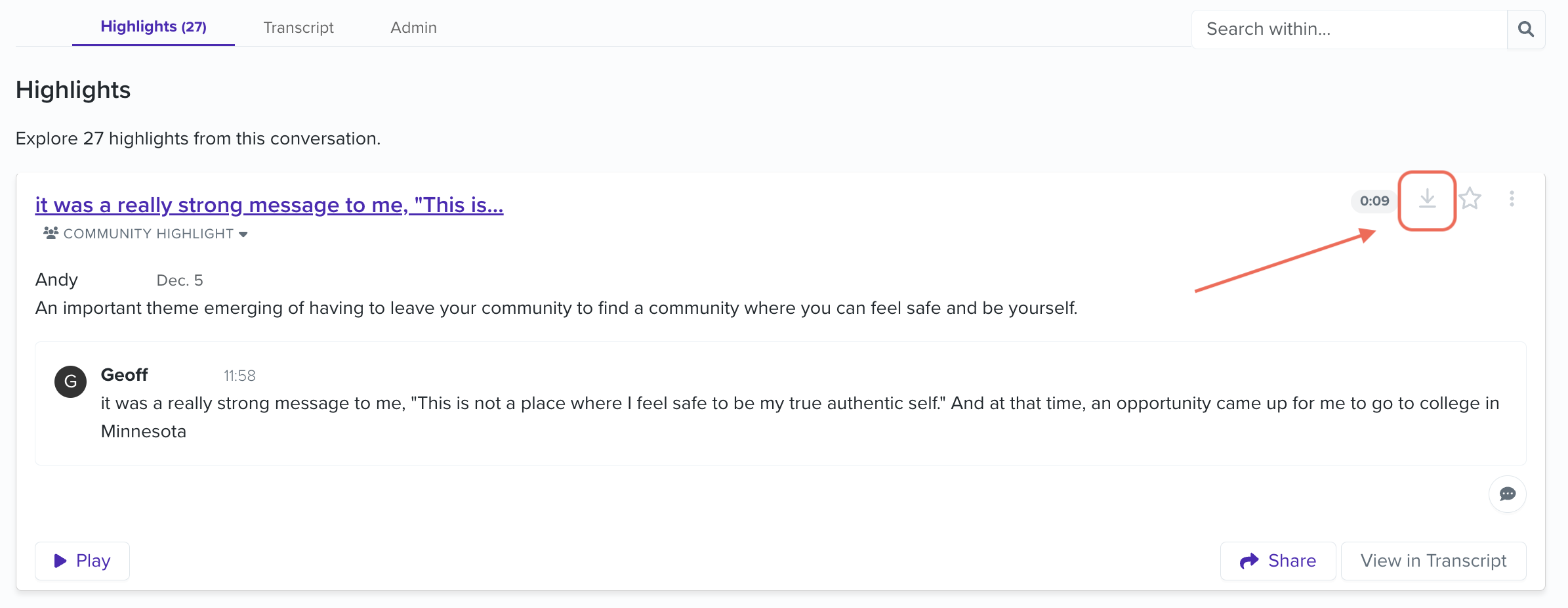Click the community people icon

coord(51,233)
